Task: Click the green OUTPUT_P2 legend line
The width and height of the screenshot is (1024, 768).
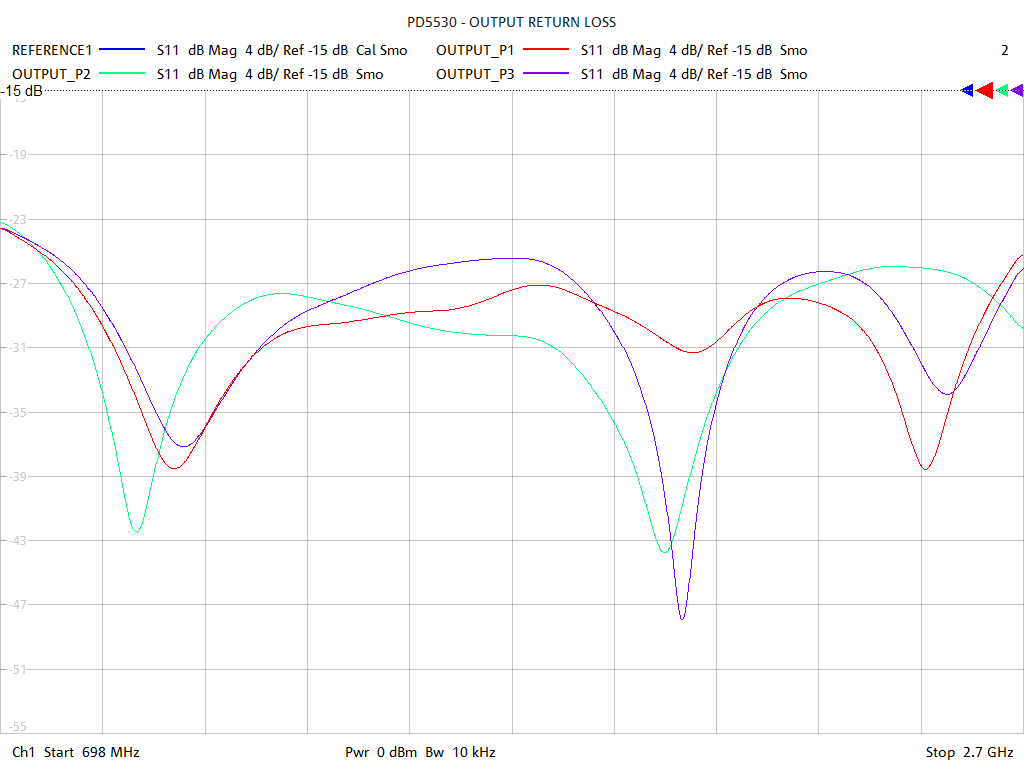Action: pyautogui.click(x=122, y=74)
